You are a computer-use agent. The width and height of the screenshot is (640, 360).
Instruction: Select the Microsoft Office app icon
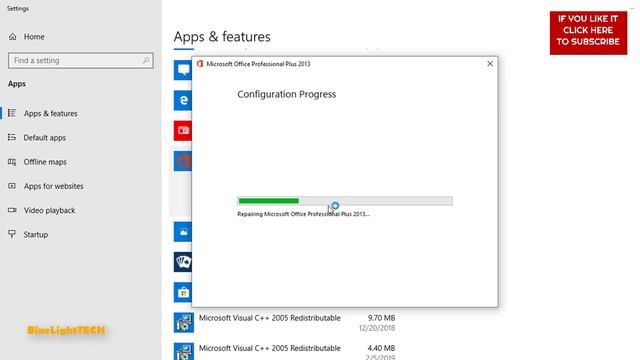[x=182, y=161]
